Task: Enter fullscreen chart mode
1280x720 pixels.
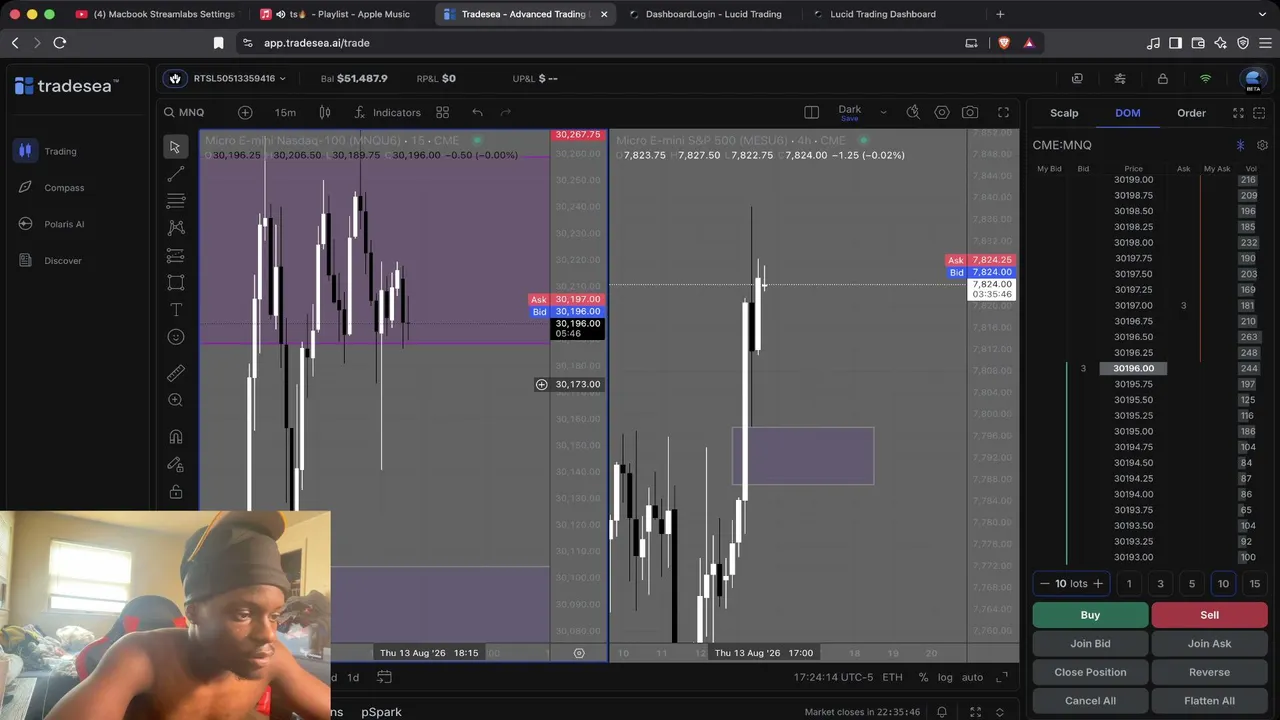Action: tap(1003, 112)
